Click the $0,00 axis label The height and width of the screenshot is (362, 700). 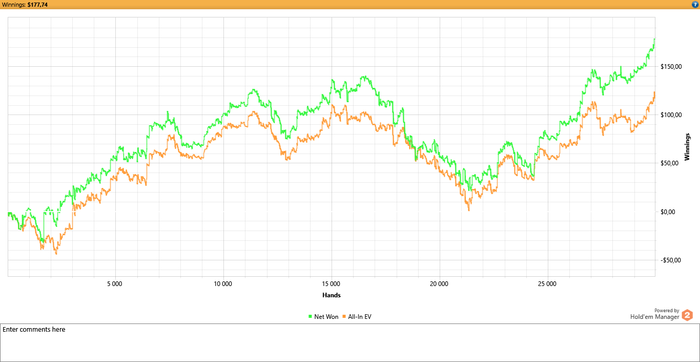pos(667,212)
